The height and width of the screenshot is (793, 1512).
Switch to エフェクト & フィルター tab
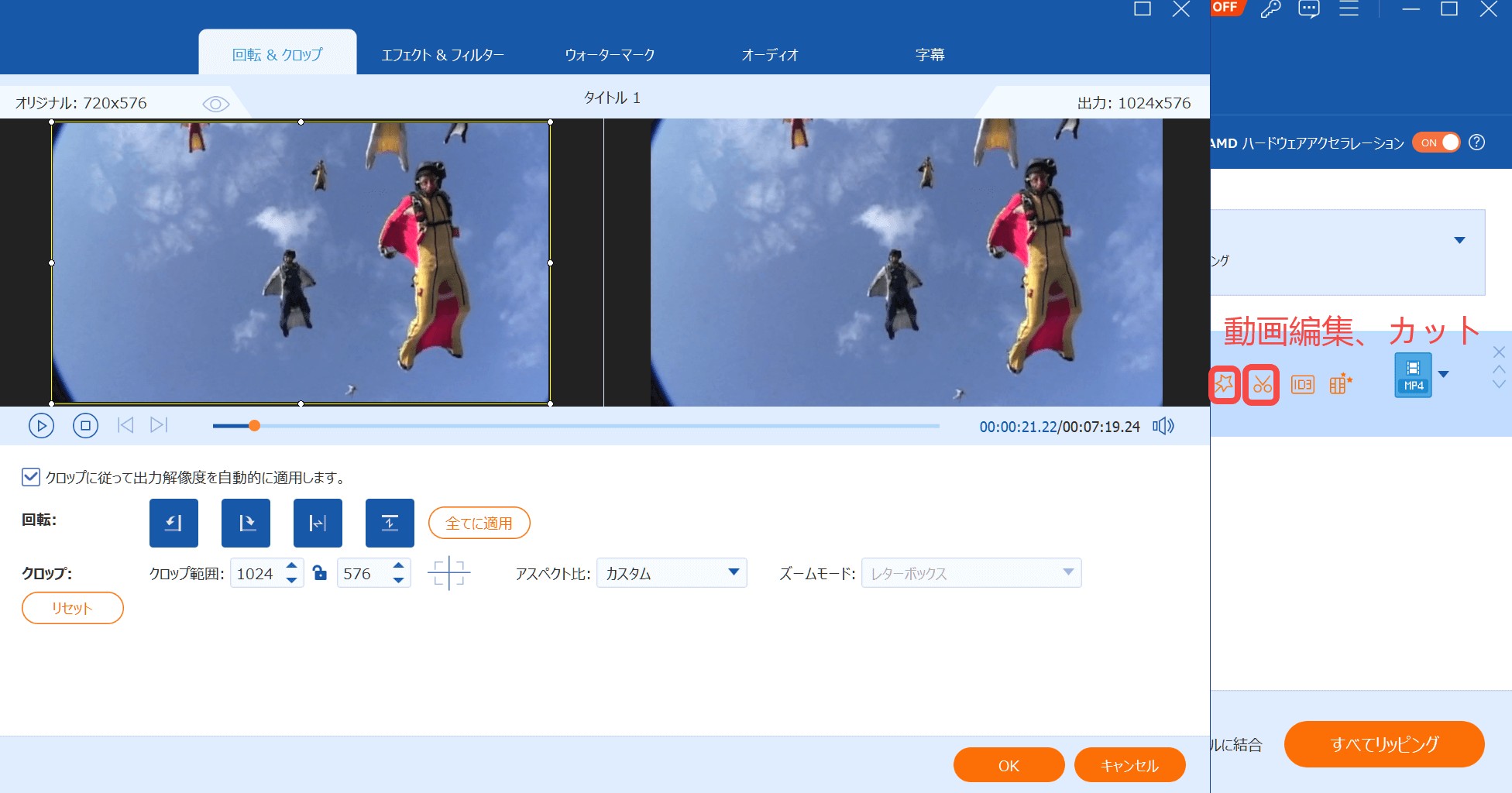(x=442, y=55)
